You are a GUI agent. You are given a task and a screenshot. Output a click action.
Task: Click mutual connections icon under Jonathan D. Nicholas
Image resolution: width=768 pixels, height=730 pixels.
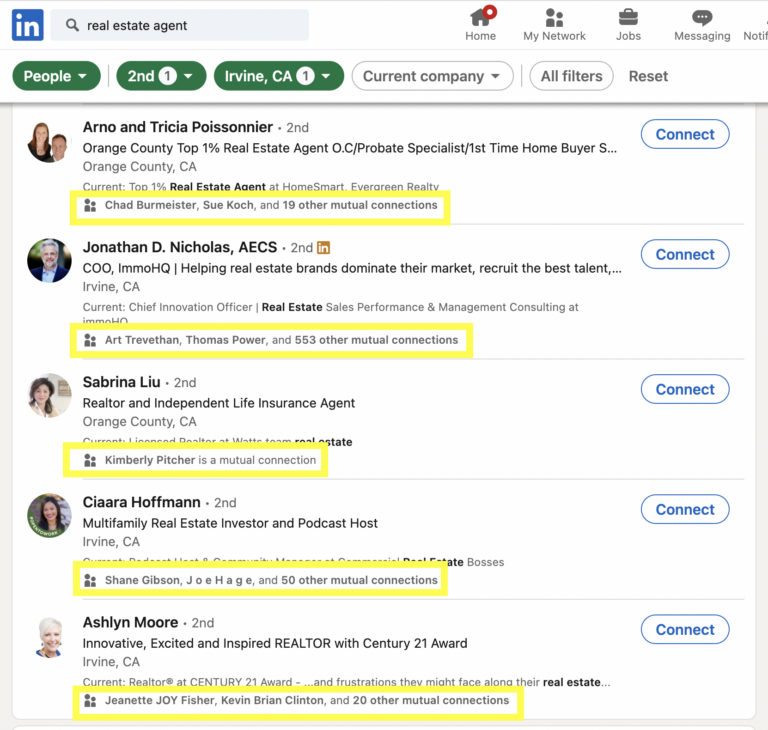[90, 340]
